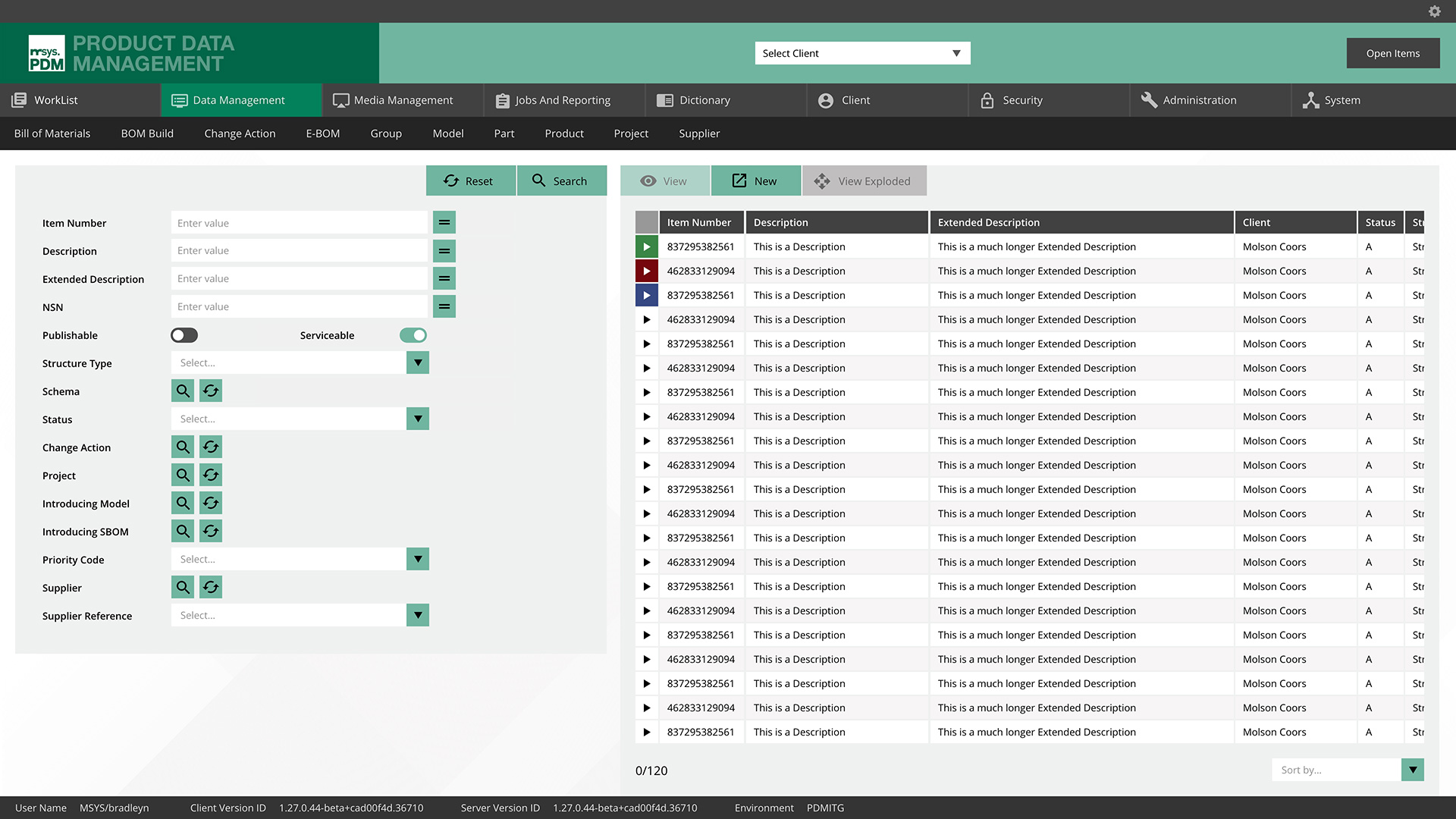Viewport: 1456px width, 819px height.
Task: Click the Introducing SBOM refresh icon
Action: point(211,532)
